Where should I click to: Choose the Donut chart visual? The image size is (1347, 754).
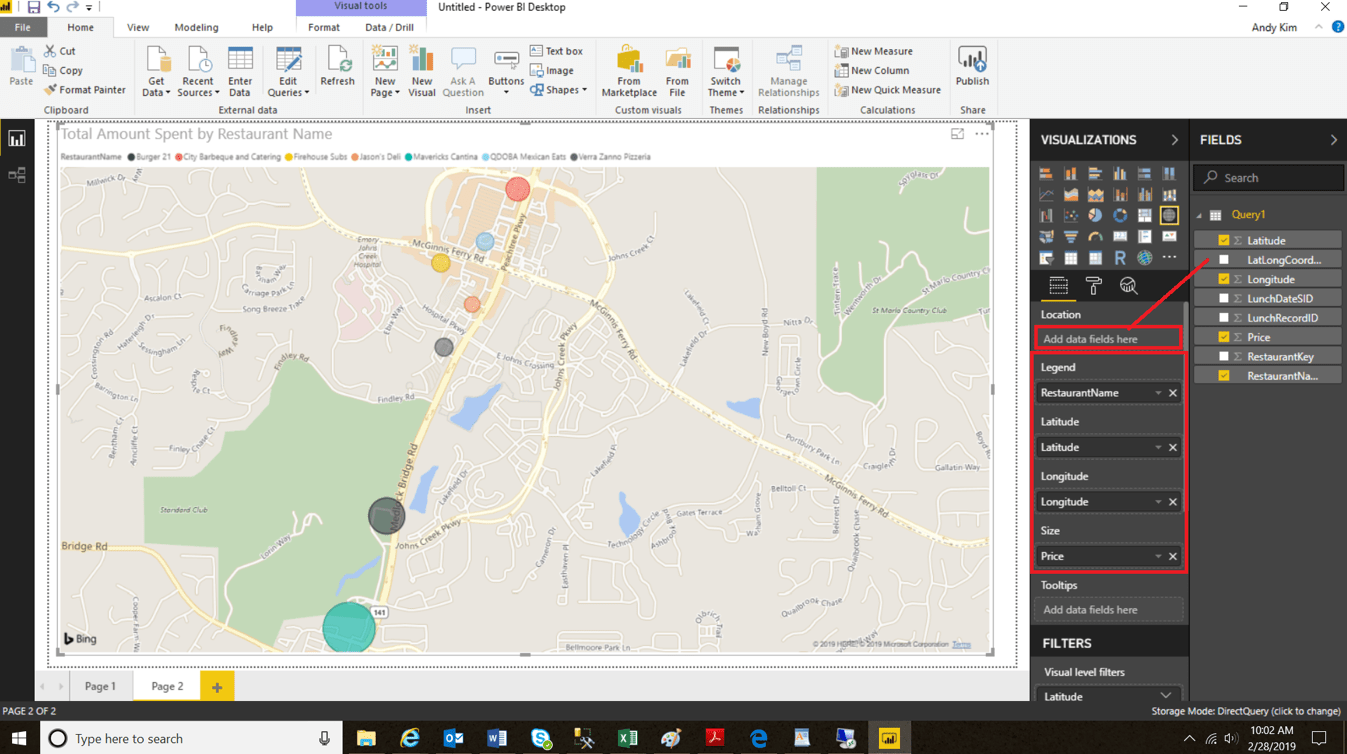[1120, 216]
